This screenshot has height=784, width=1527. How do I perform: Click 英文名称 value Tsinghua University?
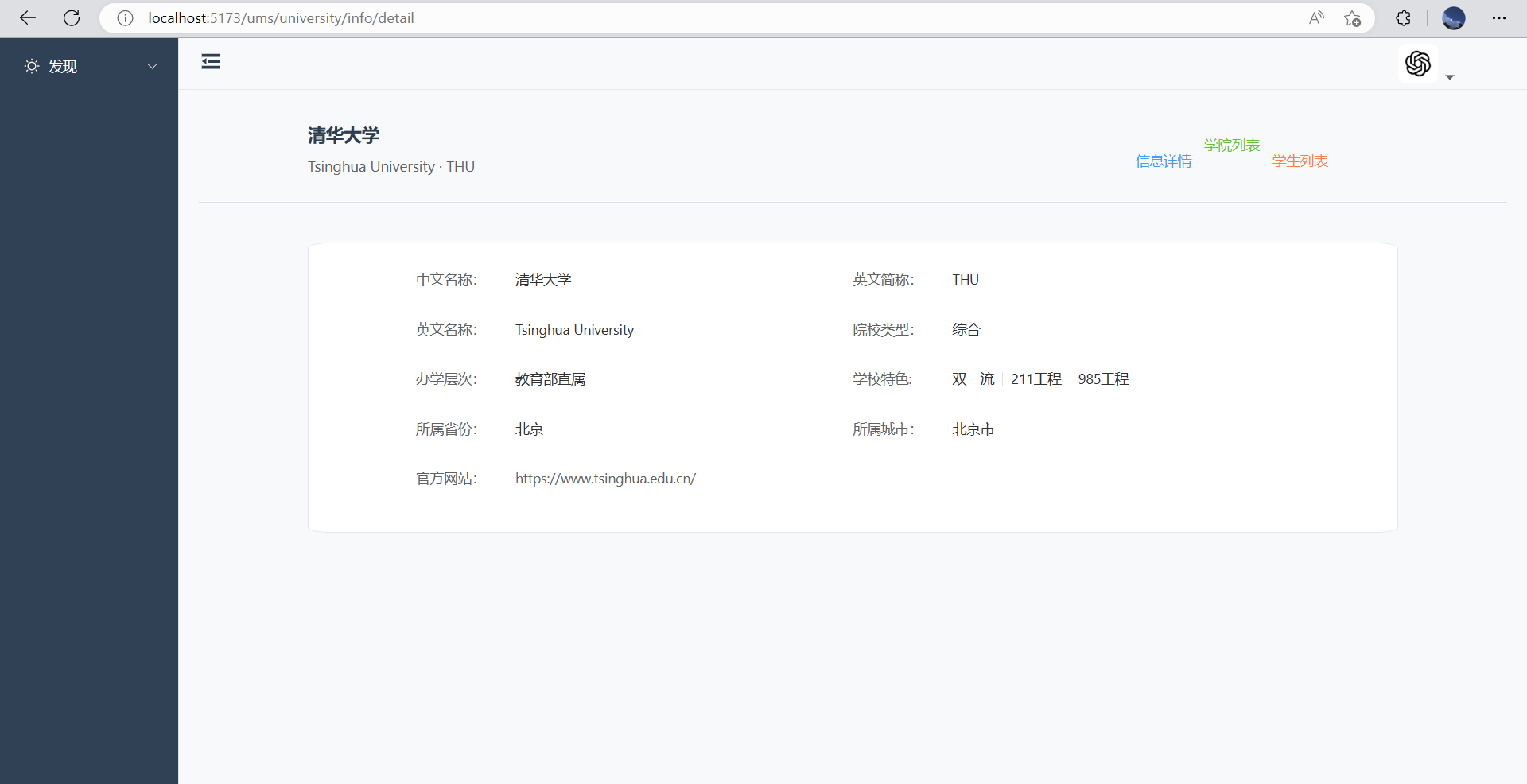pyautogui.click(x=574, y=330)
